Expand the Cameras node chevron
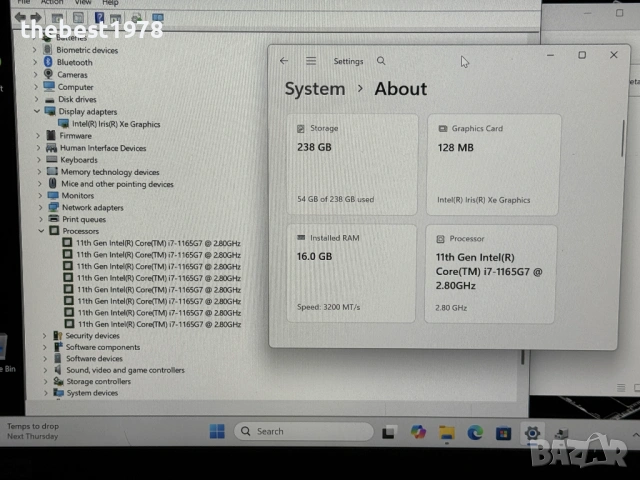Image resolution: width=640 pixels, height=480 pixels. pos(36,75)
